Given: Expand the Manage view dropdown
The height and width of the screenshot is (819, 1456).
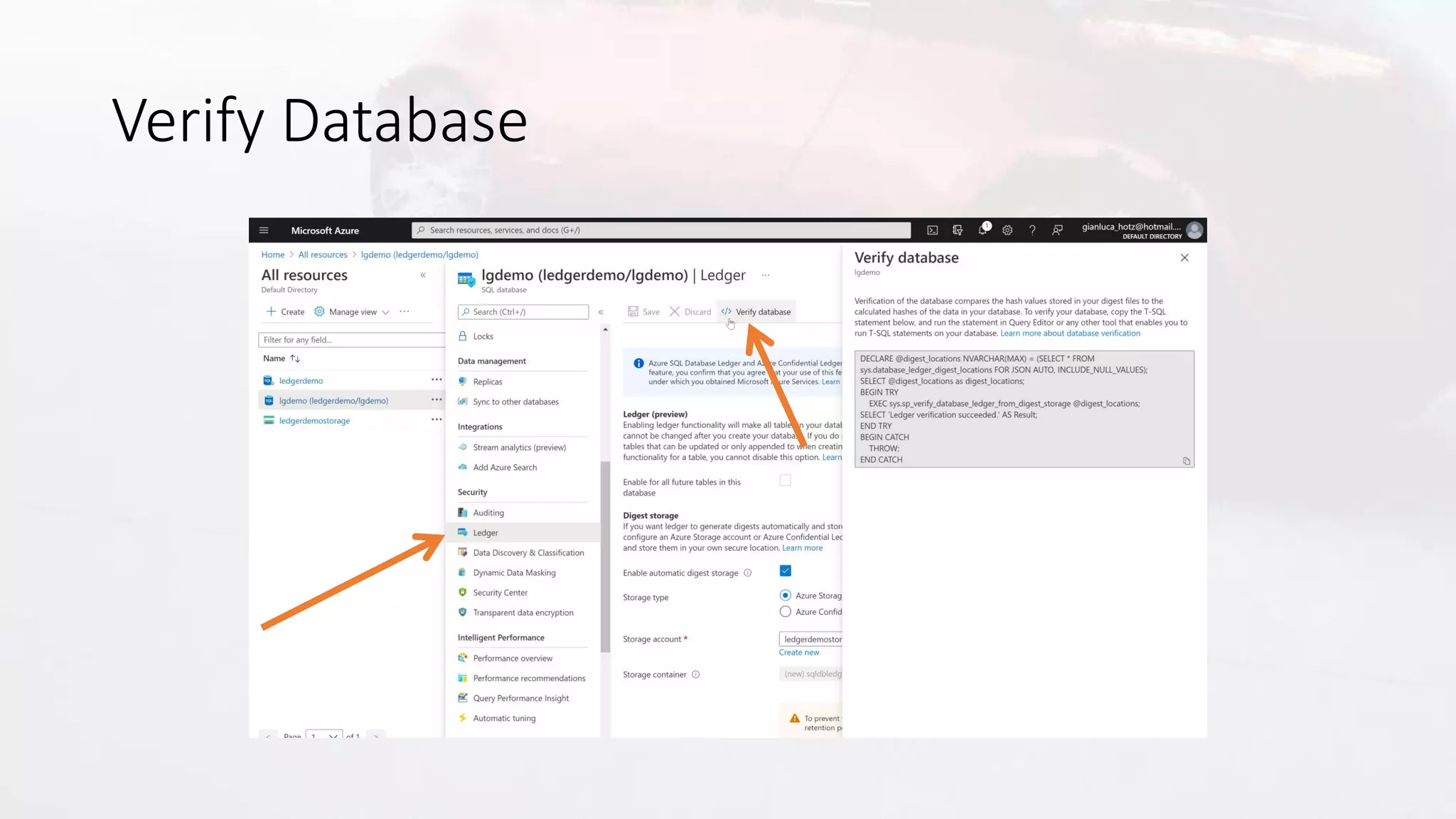Looking at the screenshot, I should 353,312.
